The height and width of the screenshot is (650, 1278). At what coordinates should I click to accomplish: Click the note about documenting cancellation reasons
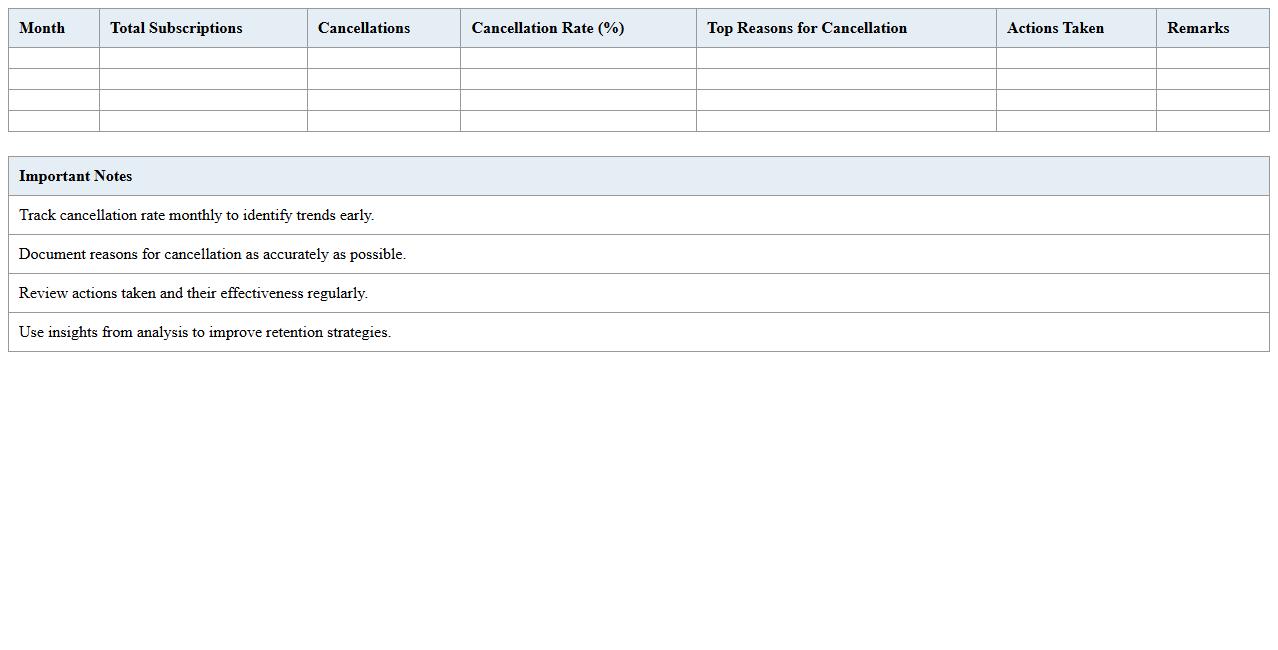pyautogui.click(x=212, y=254)
